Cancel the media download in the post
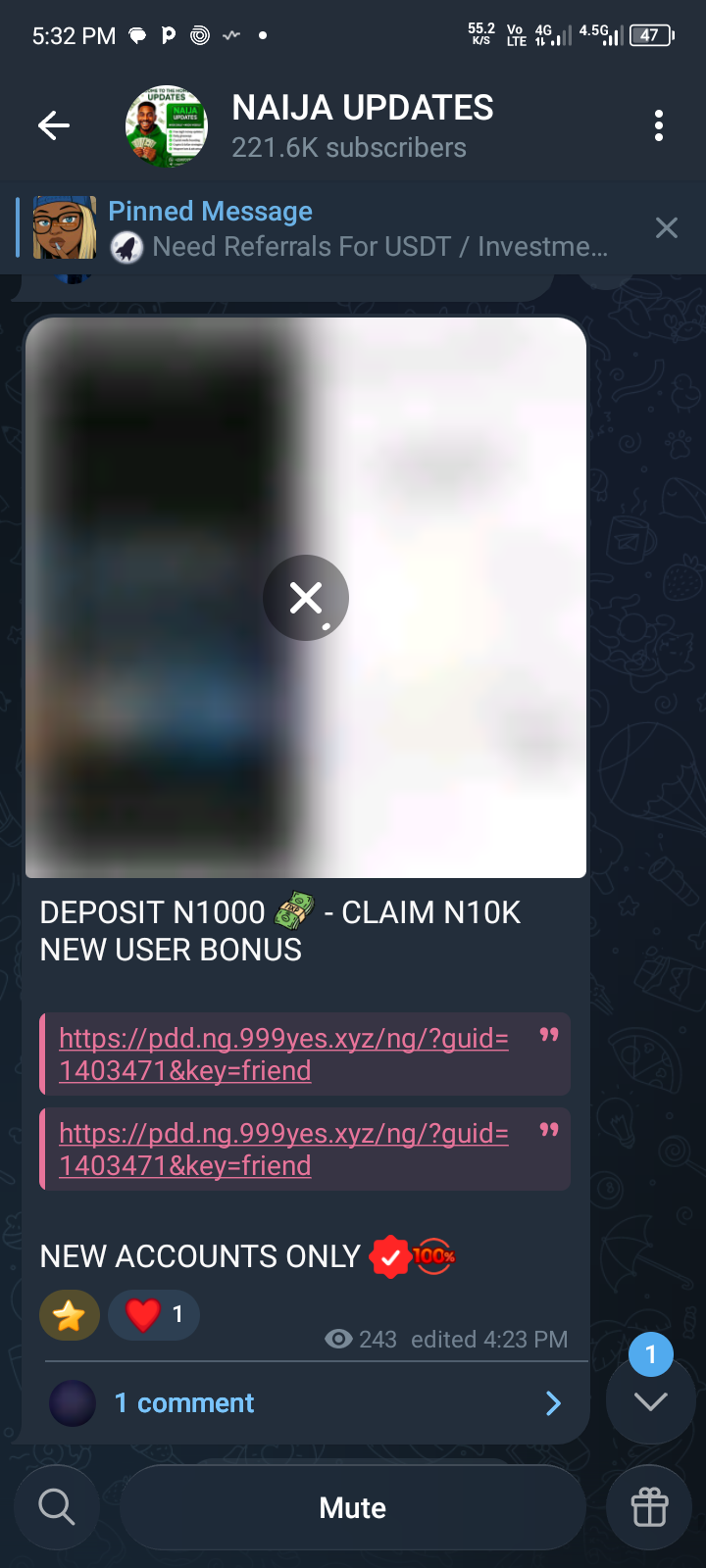Viewport: 706px width, 1568px height. click(x=306, y=598)
